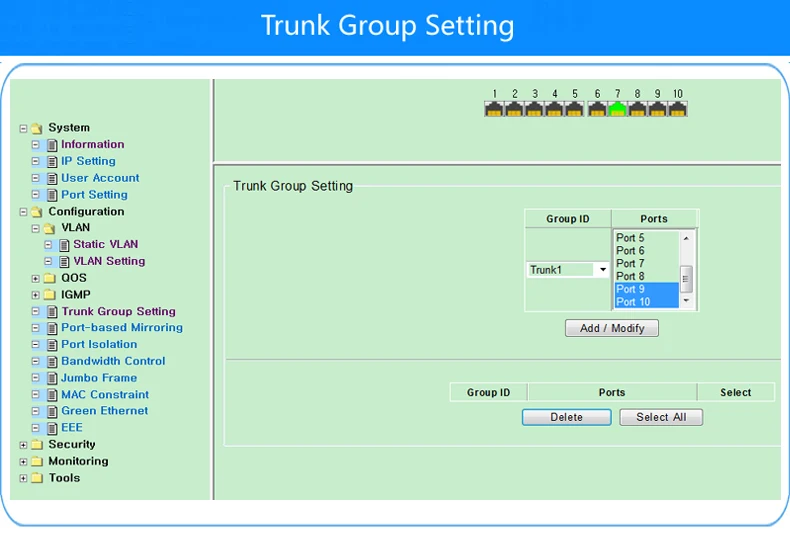
Task: Expand the QOS tree node
Action: pos(35,278)
